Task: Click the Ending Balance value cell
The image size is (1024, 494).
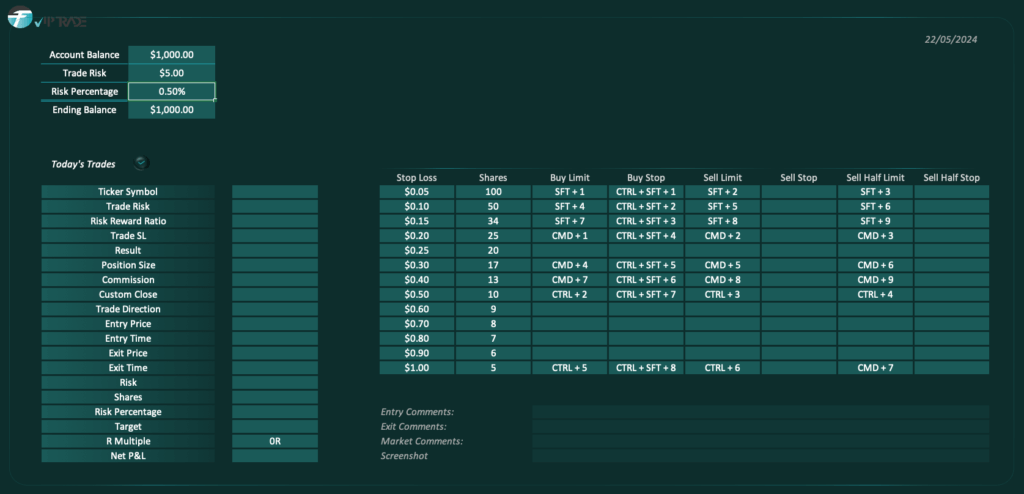Action: click(171, 110)
